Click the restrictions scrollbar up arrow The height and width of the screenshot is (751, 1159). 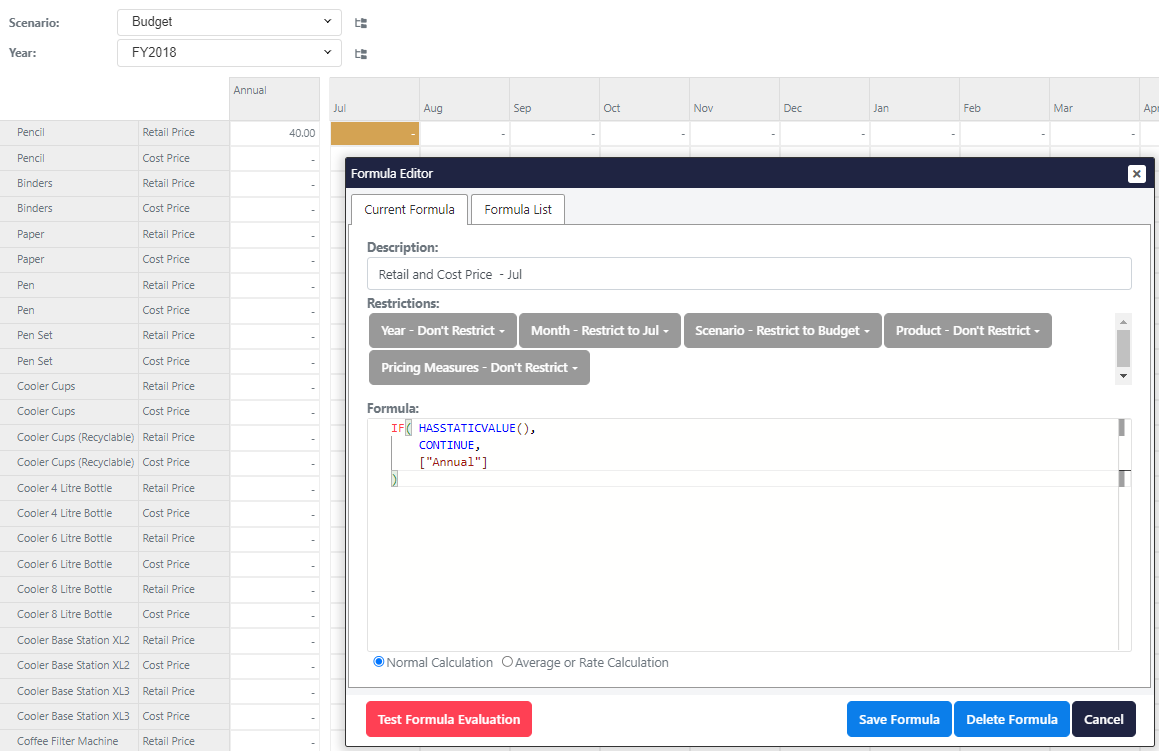coord(1123,321)
